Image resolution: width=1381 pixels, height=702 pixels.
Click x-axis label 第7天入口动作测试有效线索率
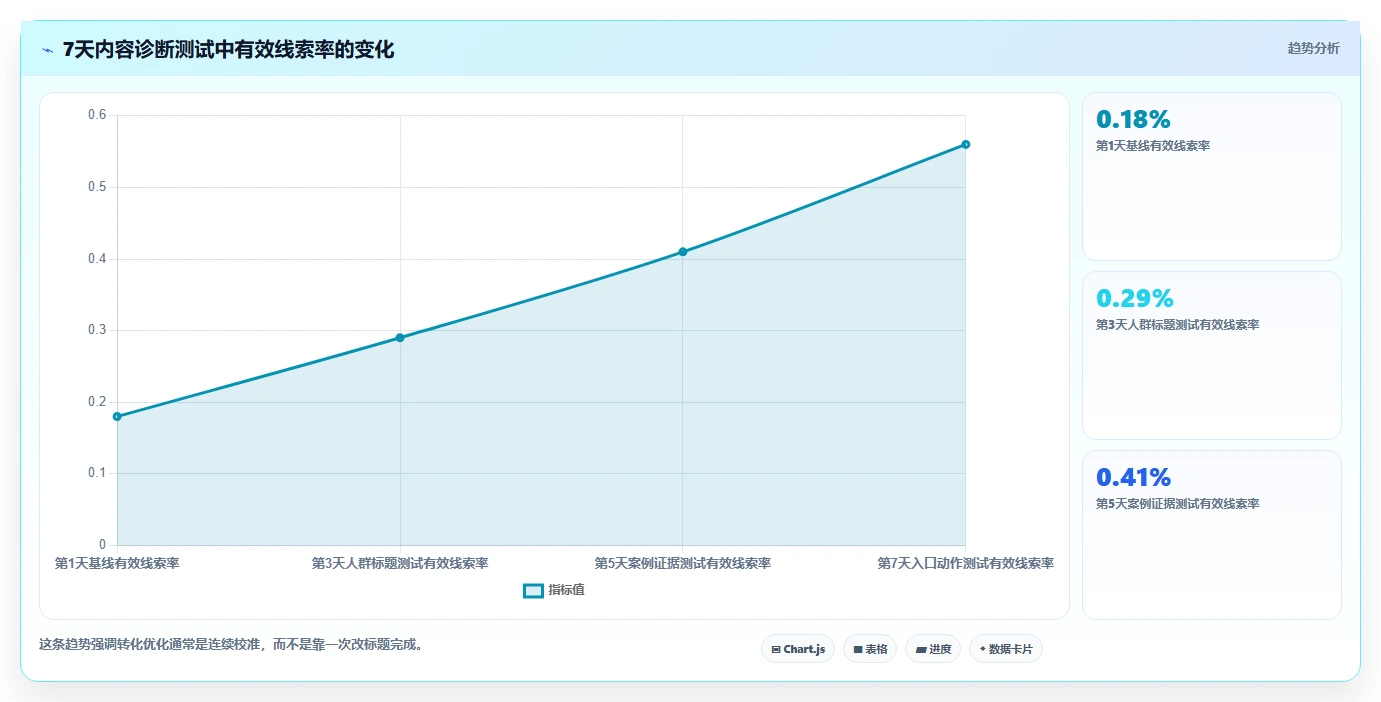(x=966, y=564)
